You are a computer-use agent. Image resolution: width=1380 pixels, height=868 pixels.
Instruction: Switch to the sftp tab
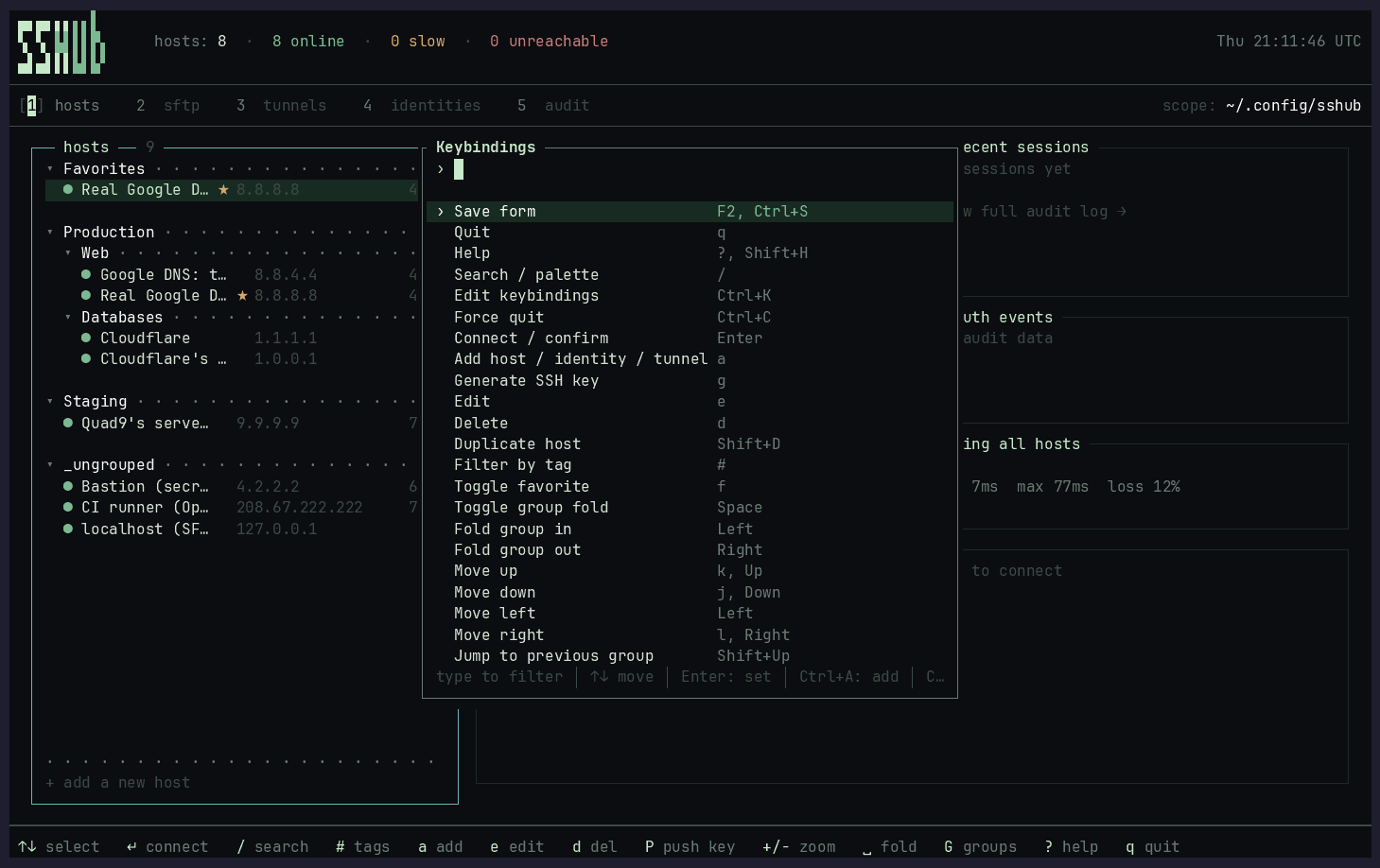click(x=167, y=106)
